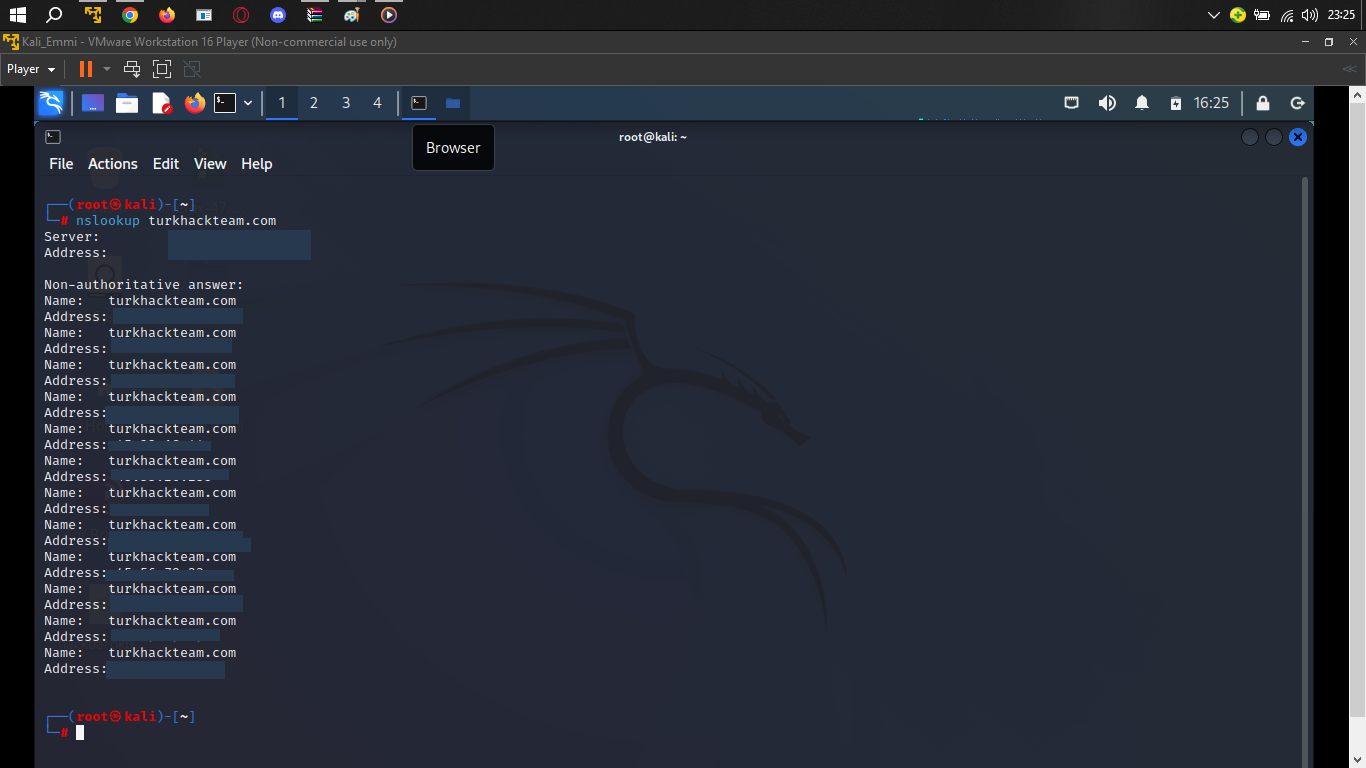Launch the text editor from Kali panel
1366x768 pixels.
(161, 103)
